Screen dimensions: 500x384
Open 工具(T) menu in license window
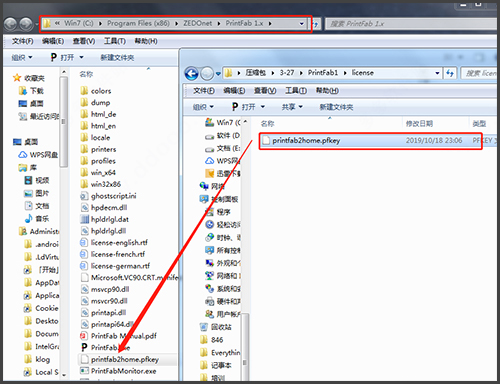[296, 91]
